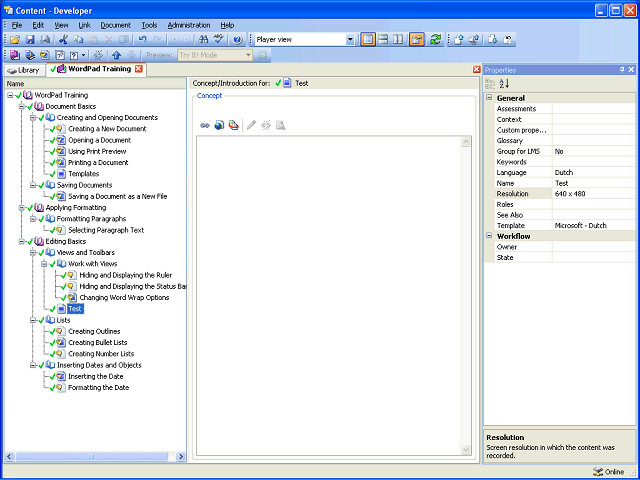Open the File menu
Viewport: 640px width, 480px height.
pyautogui.click(x=17, y=25)
